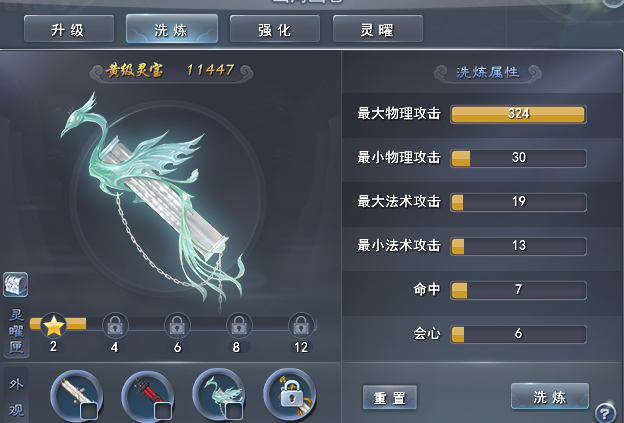Viewport: 624px width, 423px height.
Task: Open the question mark help icon
Action: click(605, 412)
